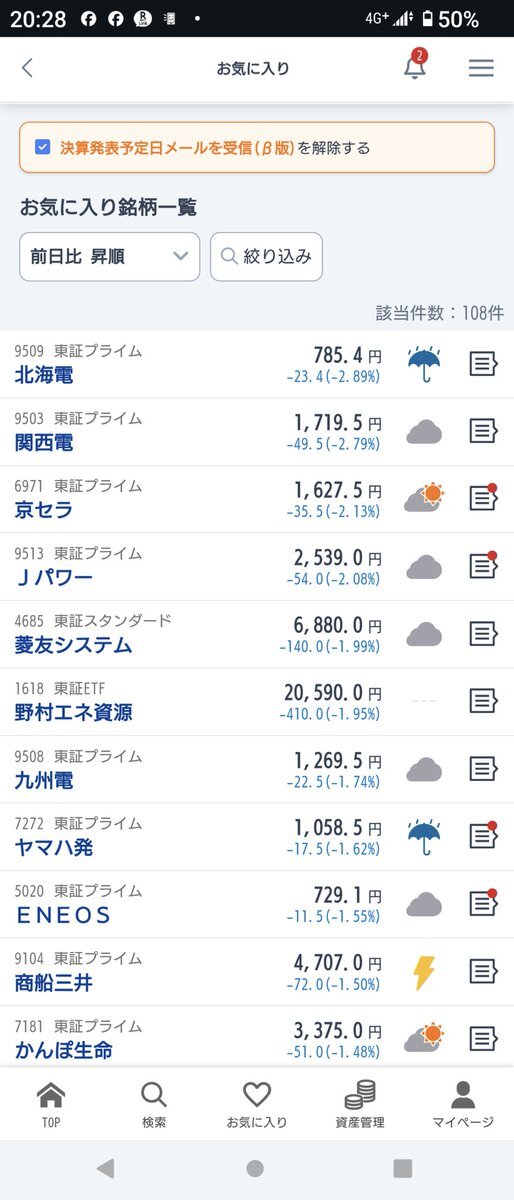Open the 菱友システム stock link

point(73,645)
